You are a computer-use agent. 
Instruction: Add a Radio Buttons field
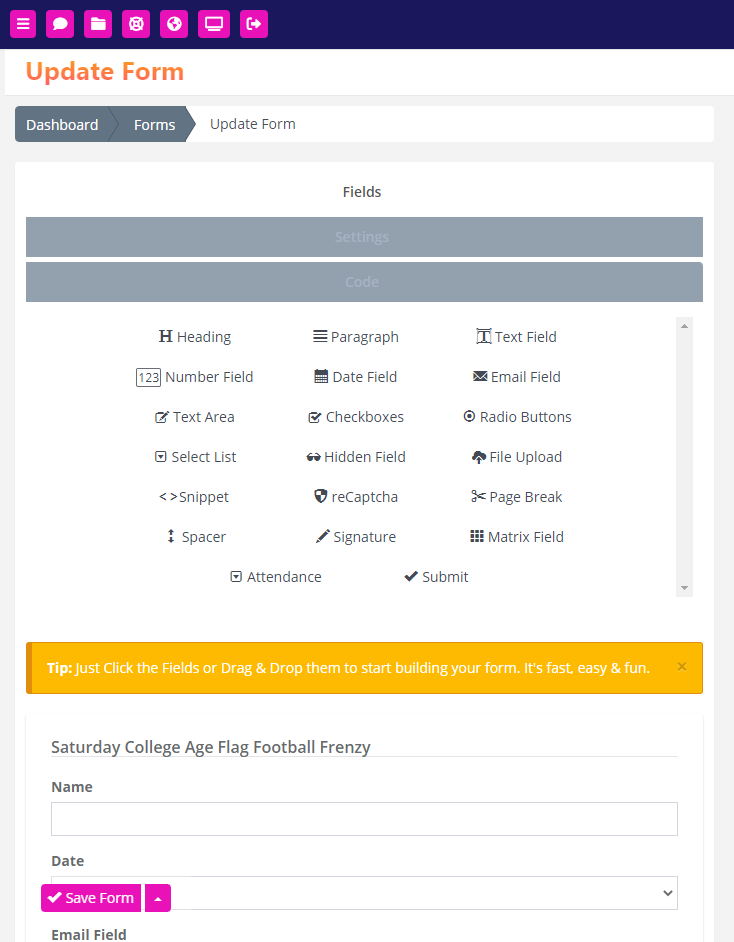(517, 417)
